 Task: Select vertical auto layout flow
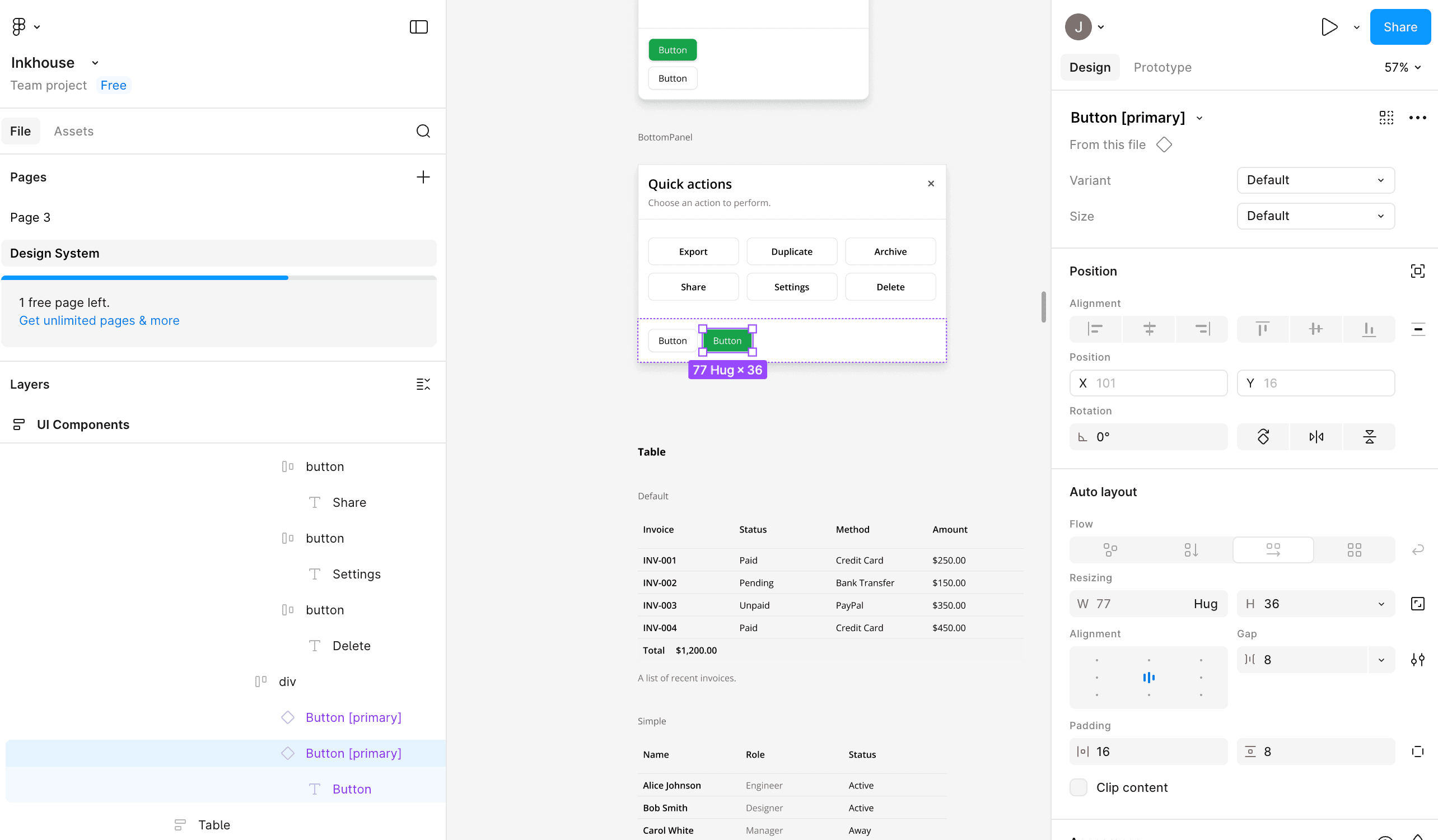pyautogui.click(x=1191, y=549)
